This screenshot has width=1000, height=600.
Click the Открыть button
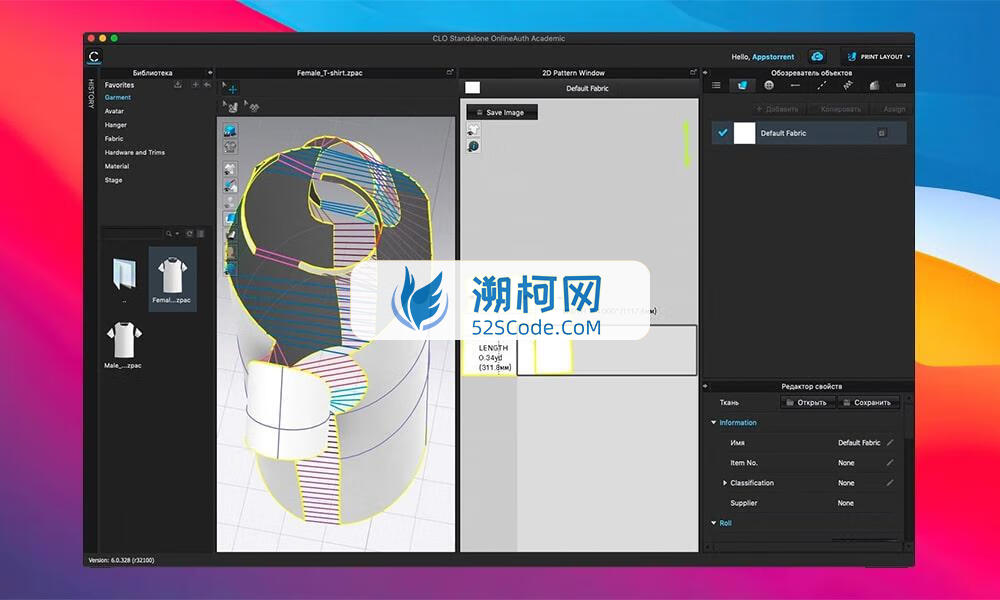pyautogui.click(x=808, y=402)
